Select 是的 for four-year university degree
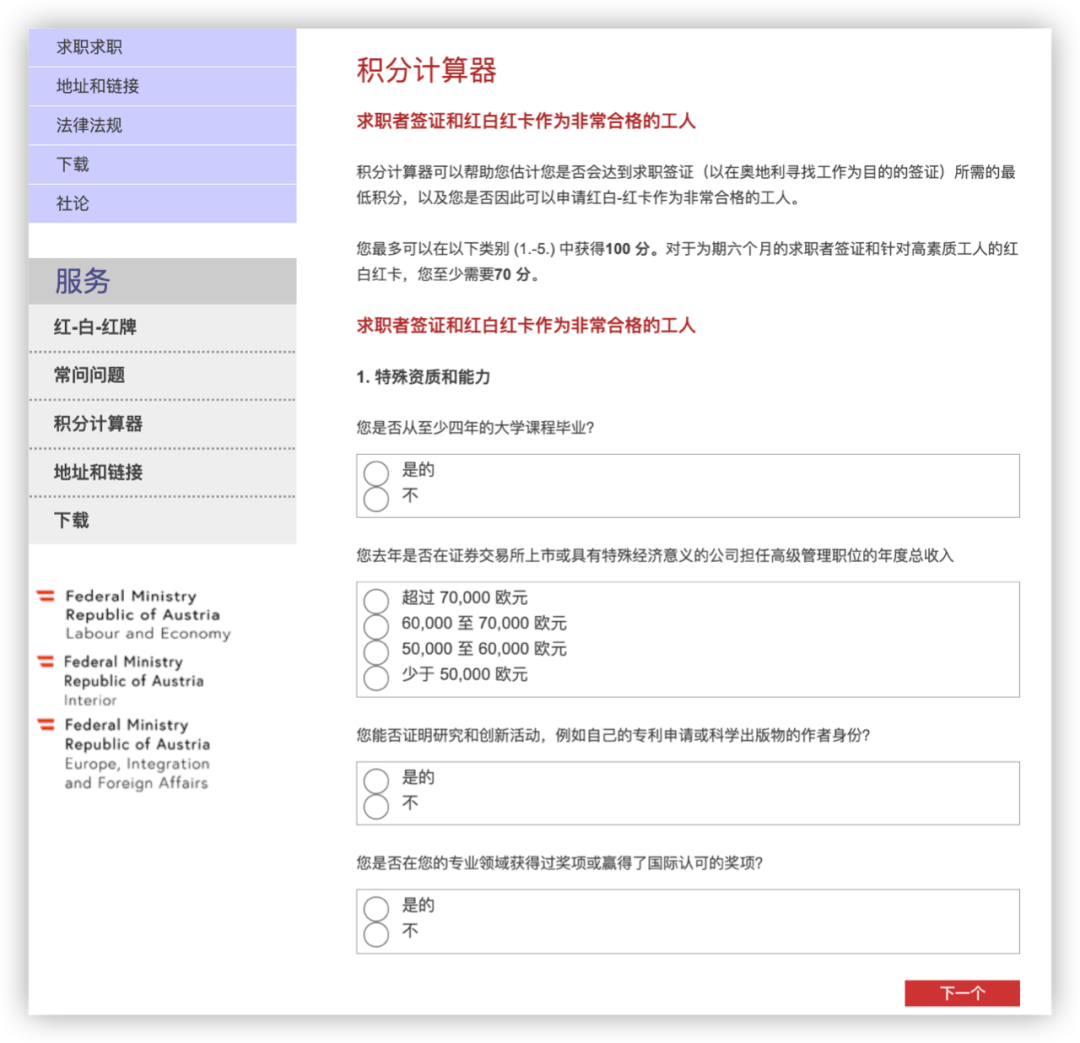 (x=376, y=473)
